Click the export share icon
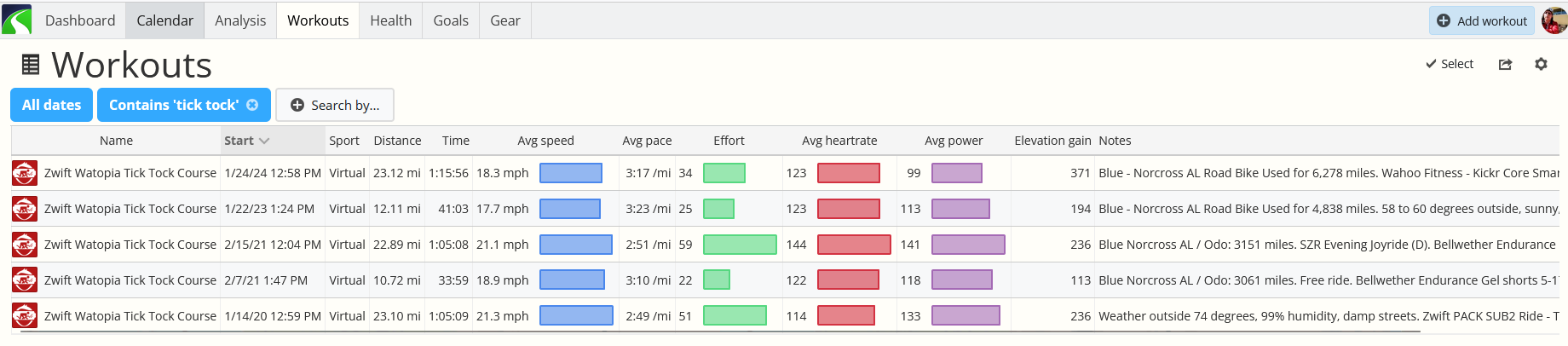This screenshot has width=1568, height=346. [1505, 64]
